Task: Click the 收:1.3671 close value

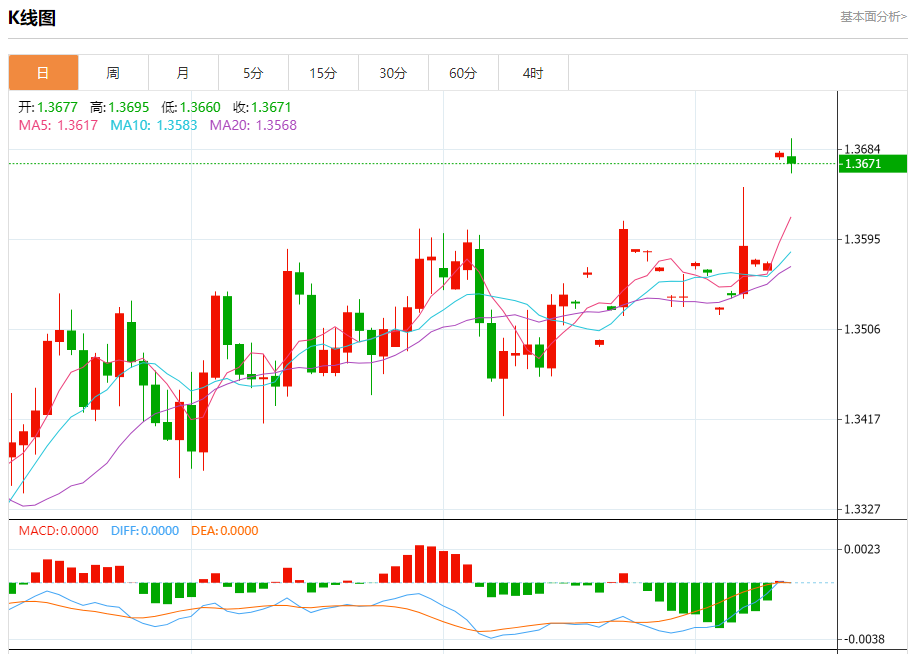Action: coord(262,107)
